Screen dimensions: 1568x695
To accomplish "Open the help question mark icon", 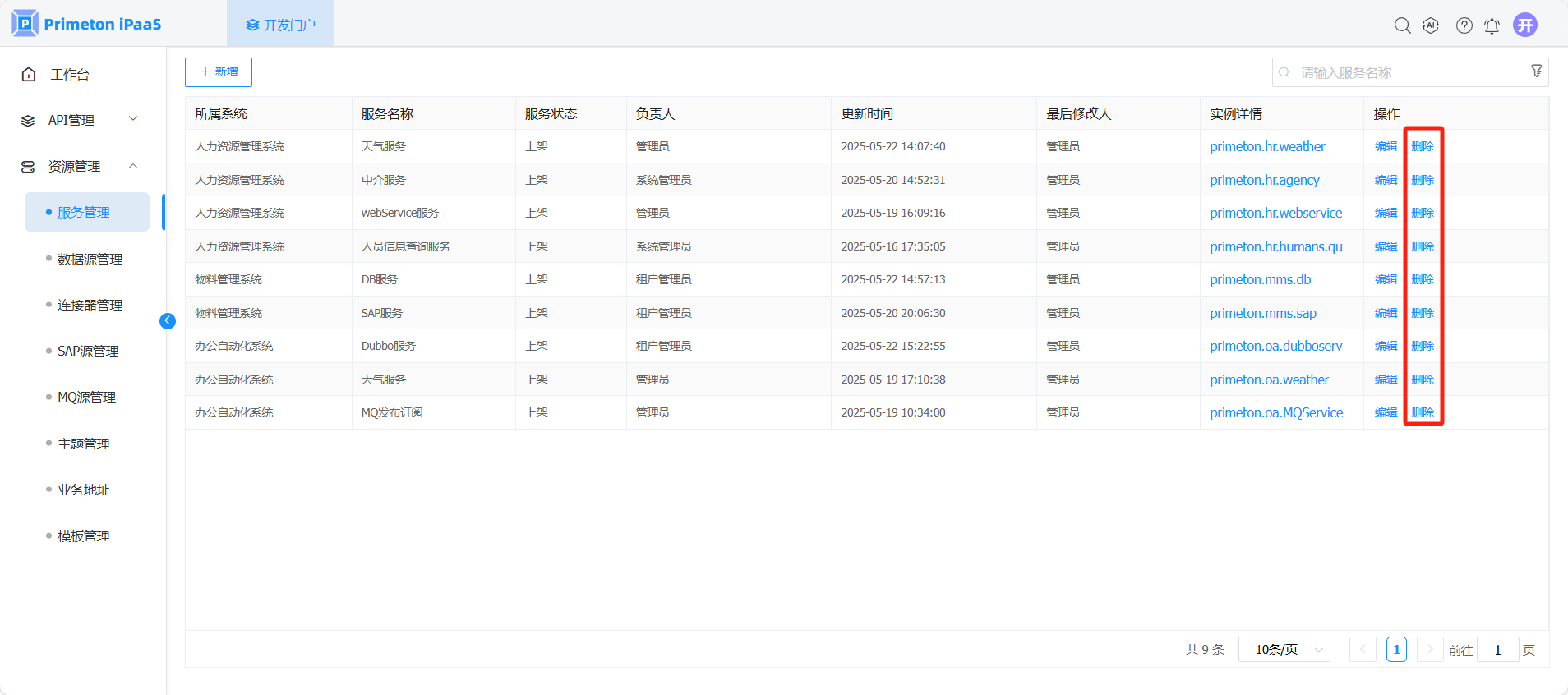I will point(1464,25).
